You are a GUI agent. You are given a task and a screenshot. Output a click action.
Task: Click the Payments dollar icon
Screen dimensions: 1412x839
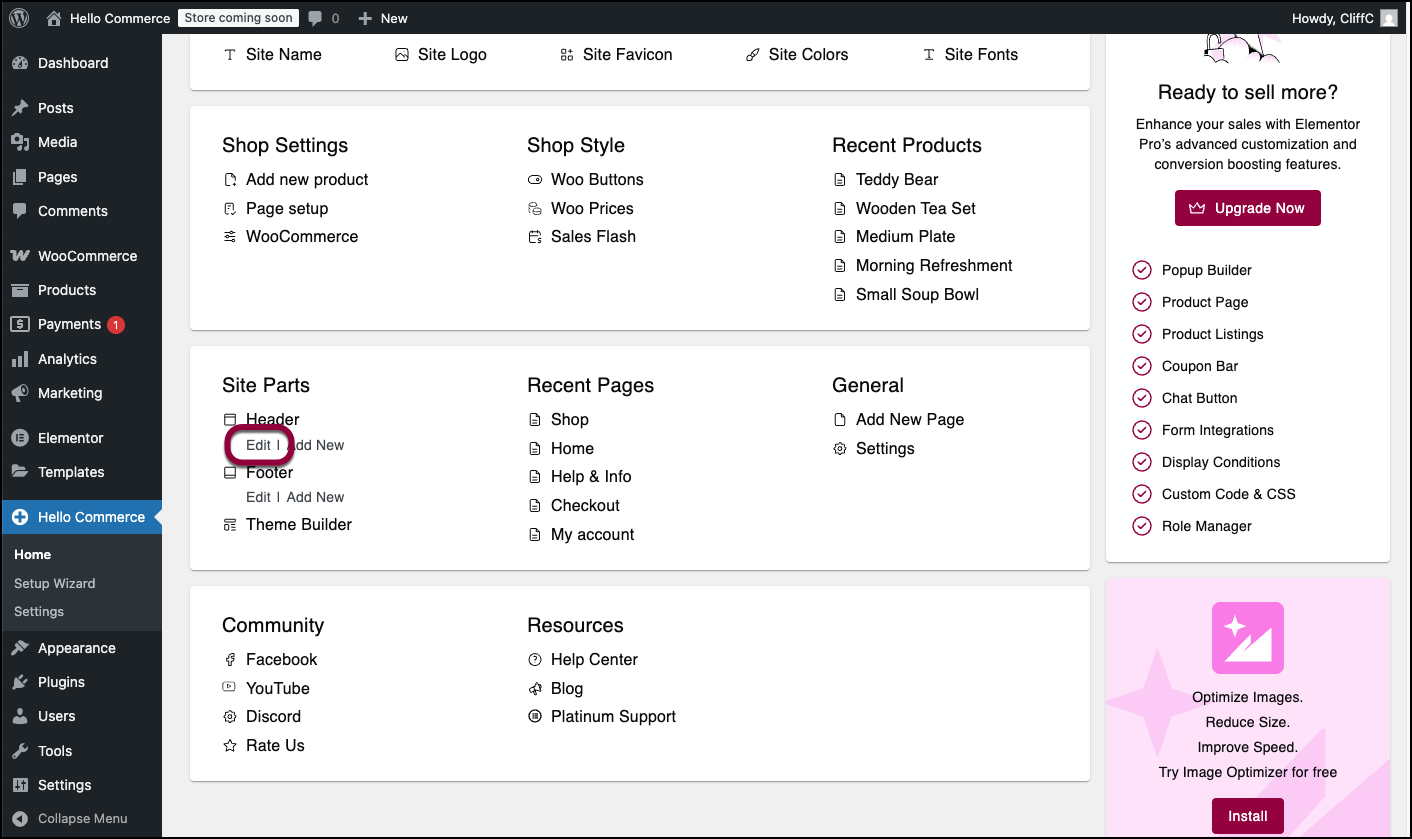20,324
